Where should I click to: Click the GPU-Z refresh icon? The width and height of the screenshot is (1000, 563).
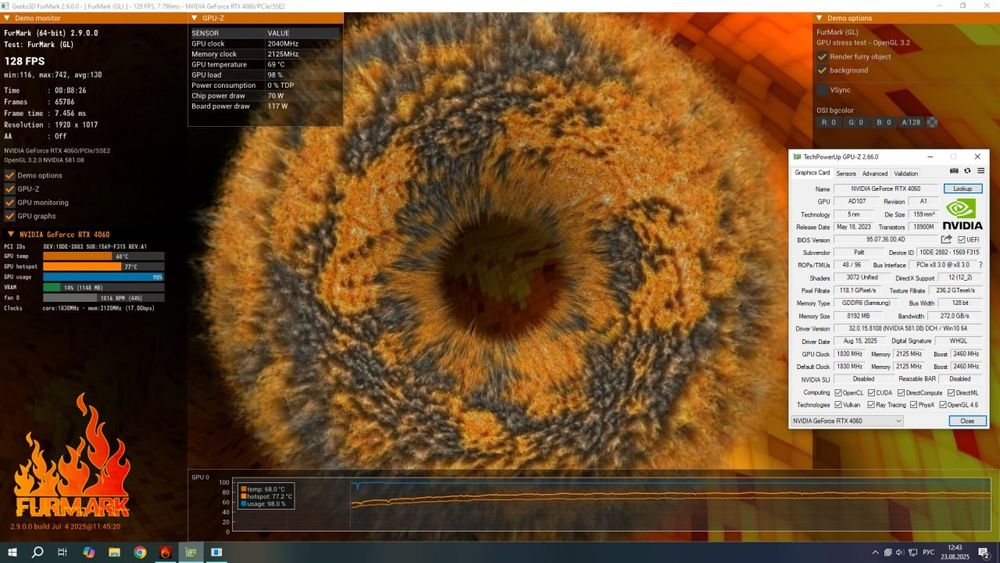click(x=967, y=171)
